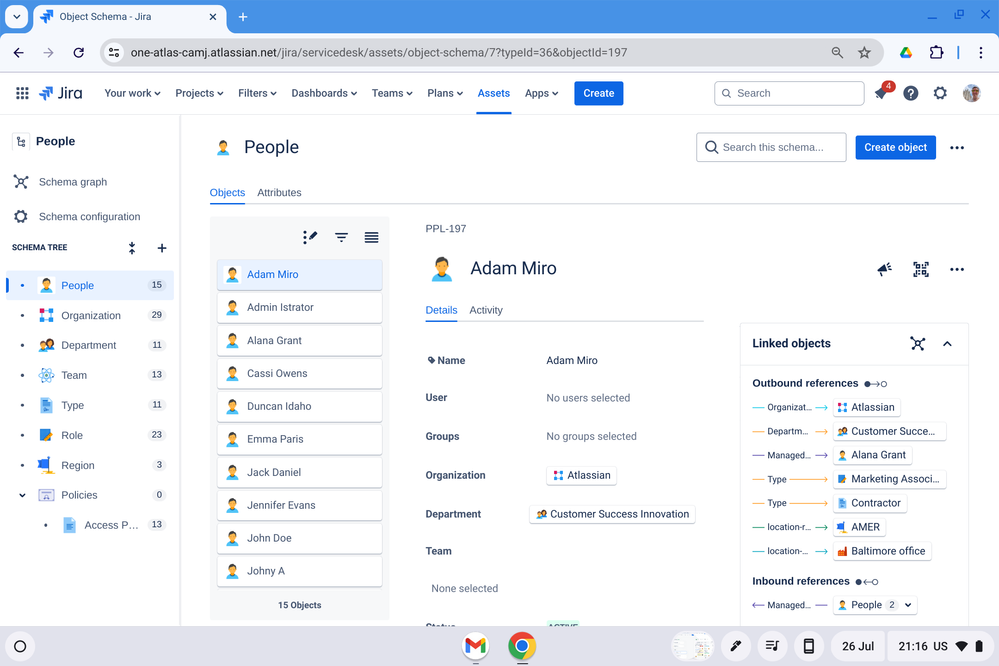Open Chrome from the shelf
The width and height of the screenshot is (999, 666).
pyautogui.click(x=522, y=646)
